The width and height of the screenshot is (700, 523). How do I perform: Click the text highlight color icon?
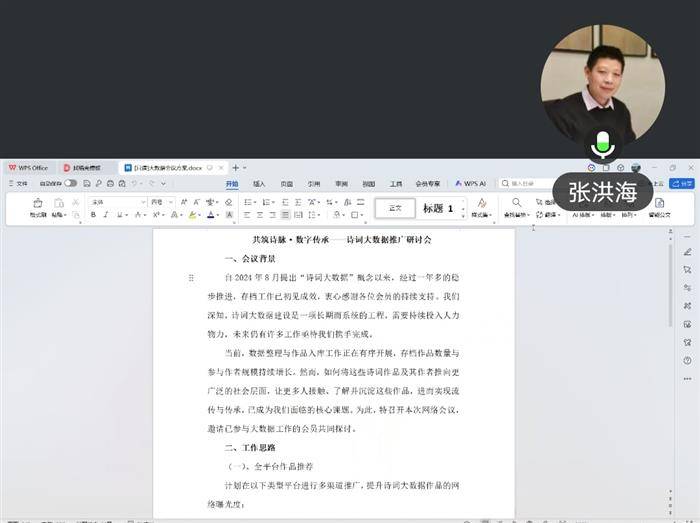(x=192, y=214)
